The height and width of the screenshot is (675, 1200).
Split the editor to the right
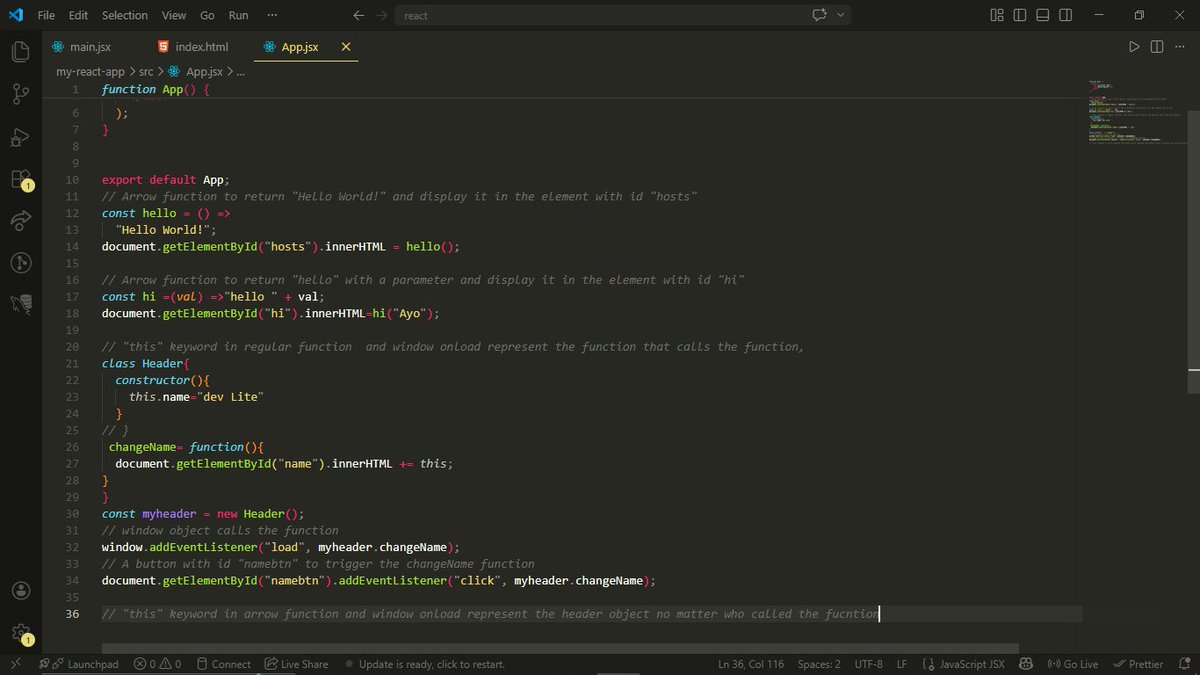click(1157, 47)
